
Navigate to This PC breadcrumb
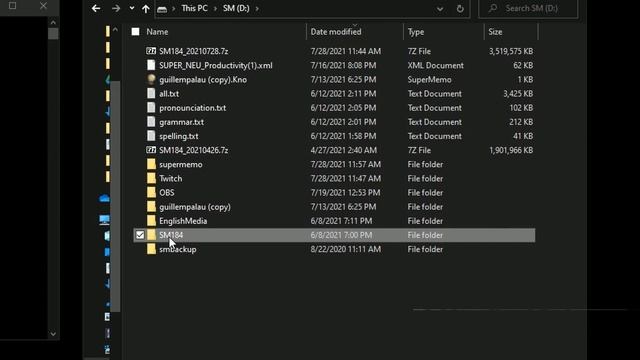click(194, 8)
